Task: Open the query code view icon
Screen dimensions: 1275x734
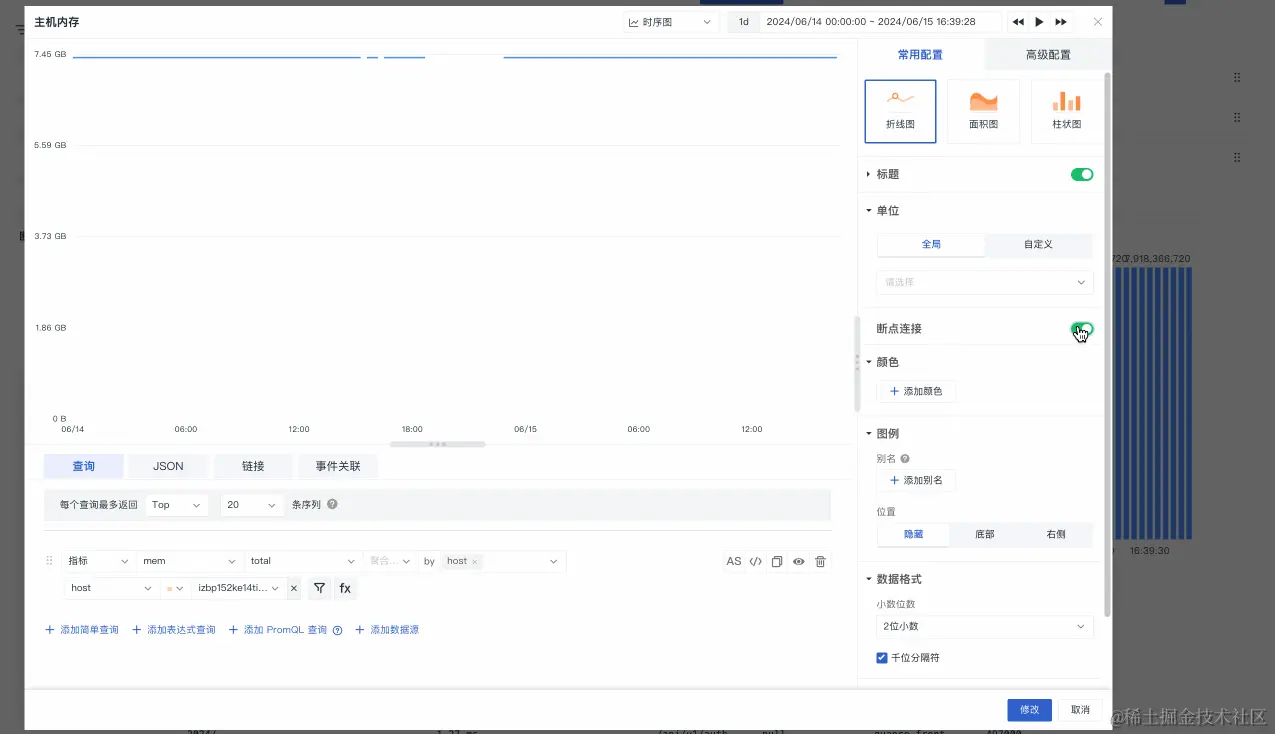Action: (x=756, y=562)
